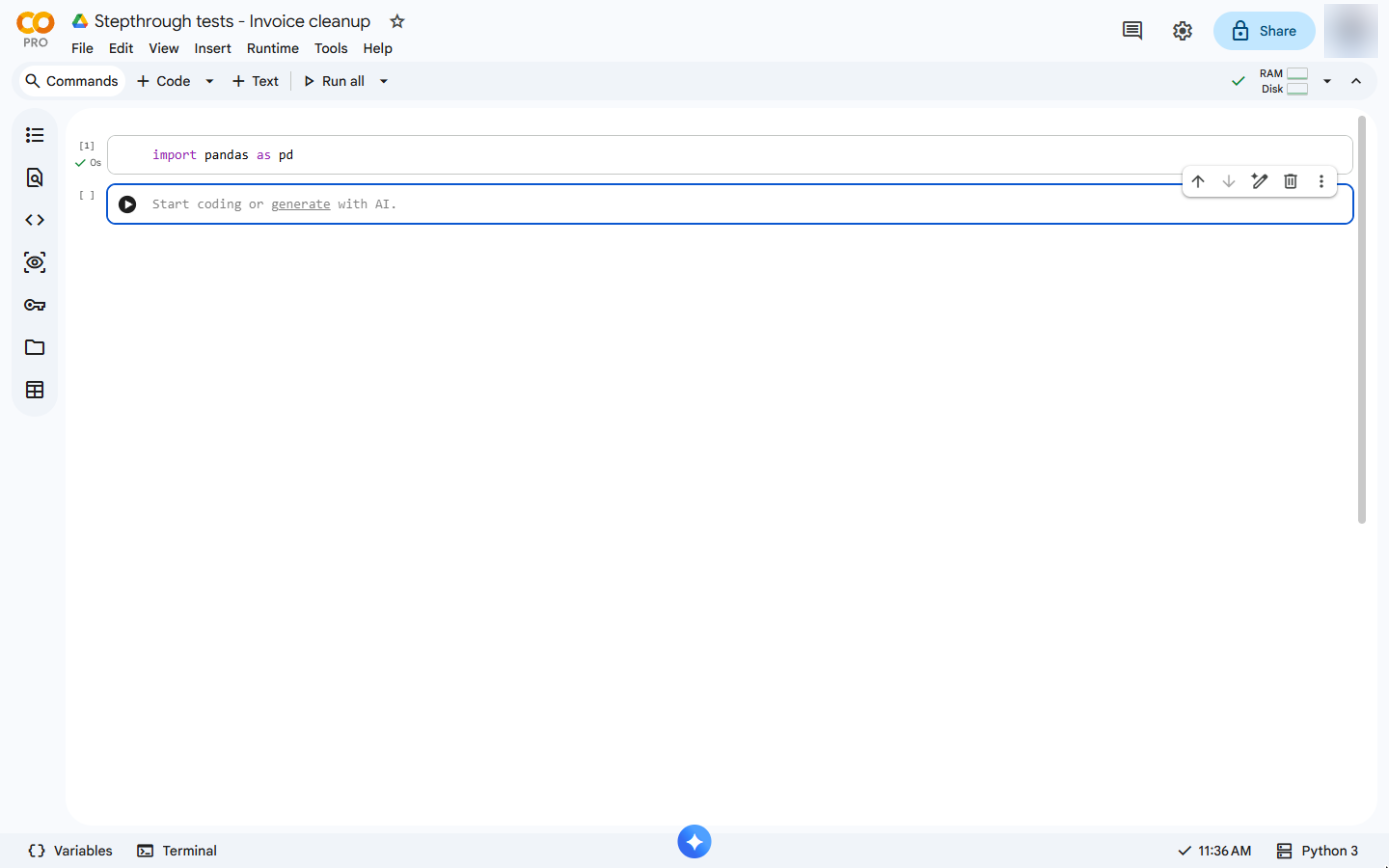This screenshot has height=868, width=1389.
Task: Delete the selected cell with trash icon
Action: (1291, 181)
